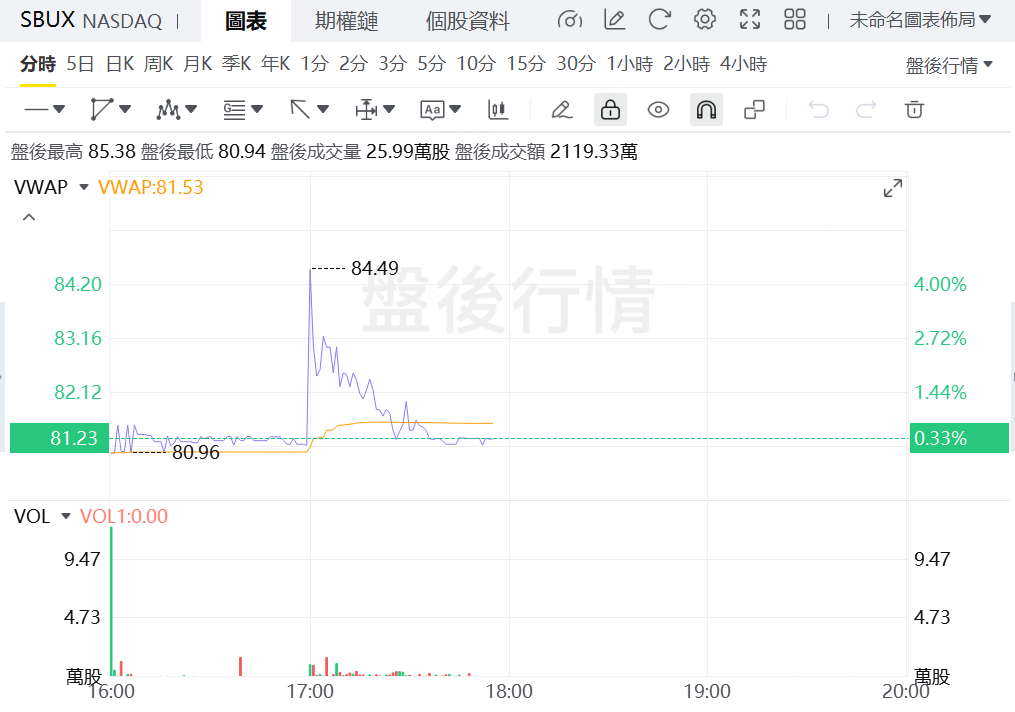Open the VOL indicator dropdown
The width and height of the screenshot is (1015, 712).
(65, 516)
